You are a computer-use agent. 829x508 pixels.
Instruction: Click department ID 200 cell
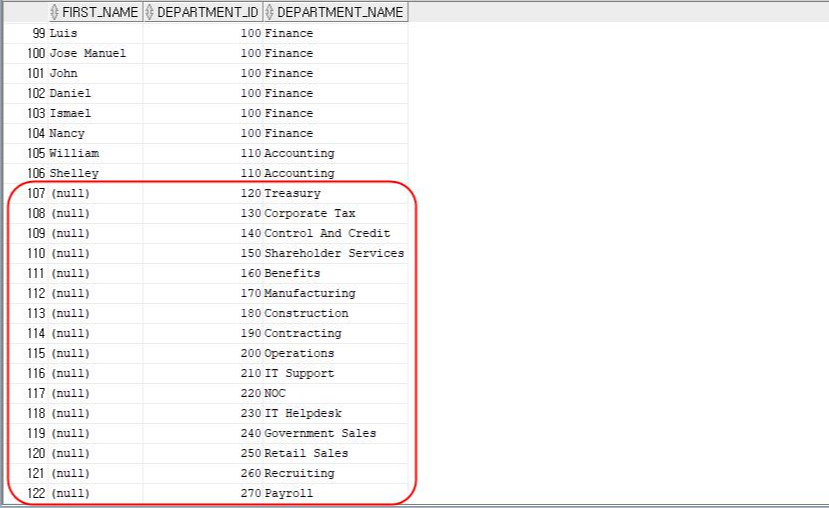click(x=203, y=354)
